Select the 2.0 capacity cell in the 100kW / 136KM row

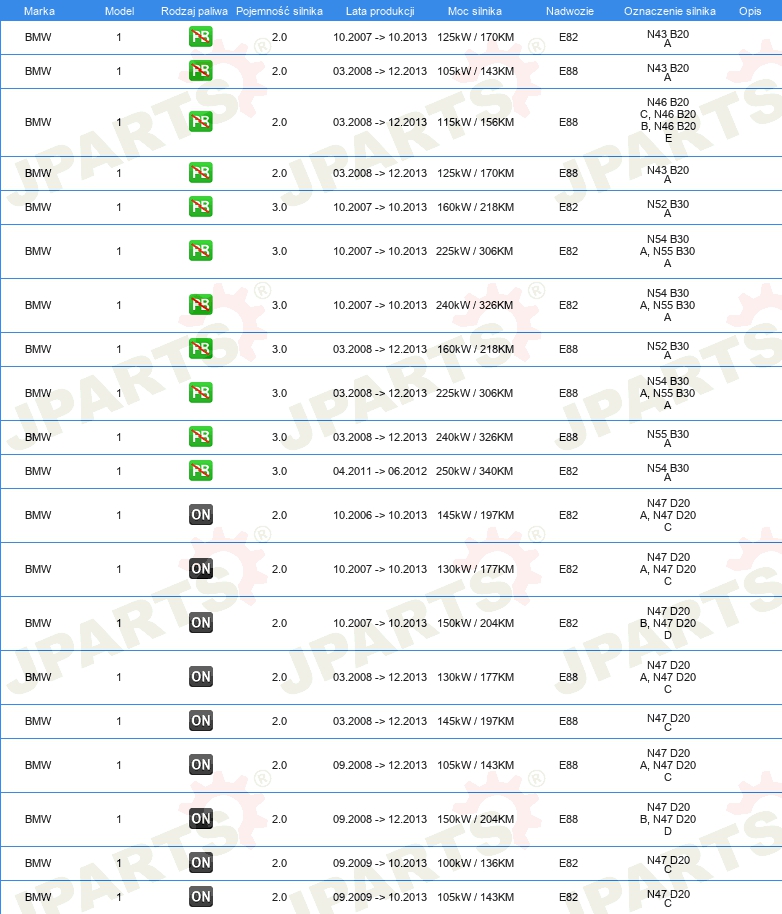(279, 863)
